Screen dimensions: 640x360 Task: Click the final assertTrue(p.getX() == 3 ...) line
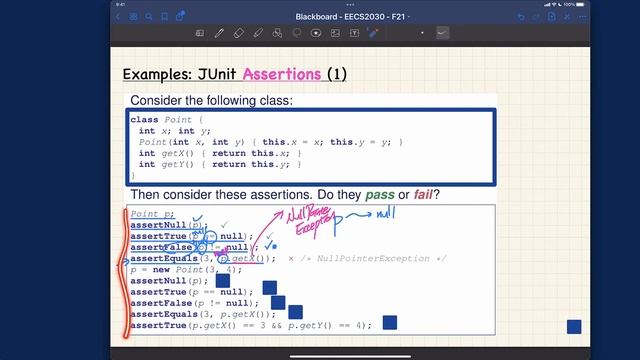point(251,325)
